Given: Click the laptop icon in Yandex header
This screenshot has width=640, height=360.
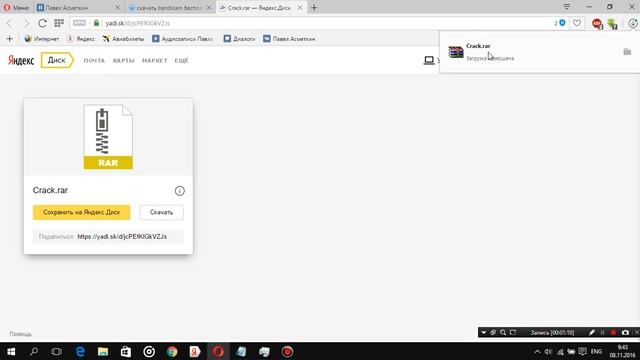Looking at the screenshot, I should (x=429, y=60).
